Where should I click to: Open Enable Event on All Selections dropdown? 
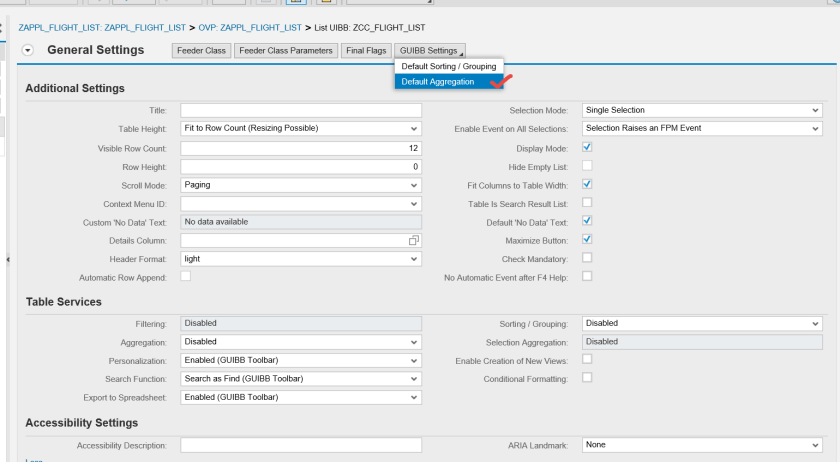(702, 129)
